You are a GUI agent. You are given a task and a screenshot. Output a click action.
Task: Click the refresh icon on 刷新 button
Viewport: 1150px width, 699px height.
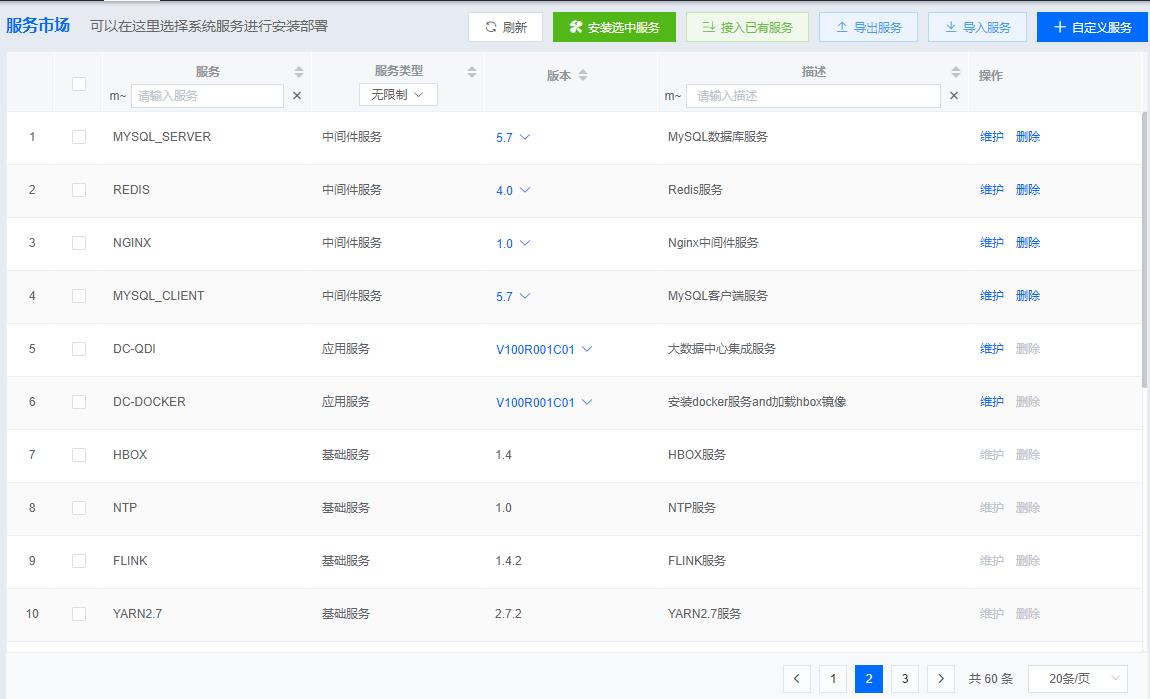coord(490,27)
